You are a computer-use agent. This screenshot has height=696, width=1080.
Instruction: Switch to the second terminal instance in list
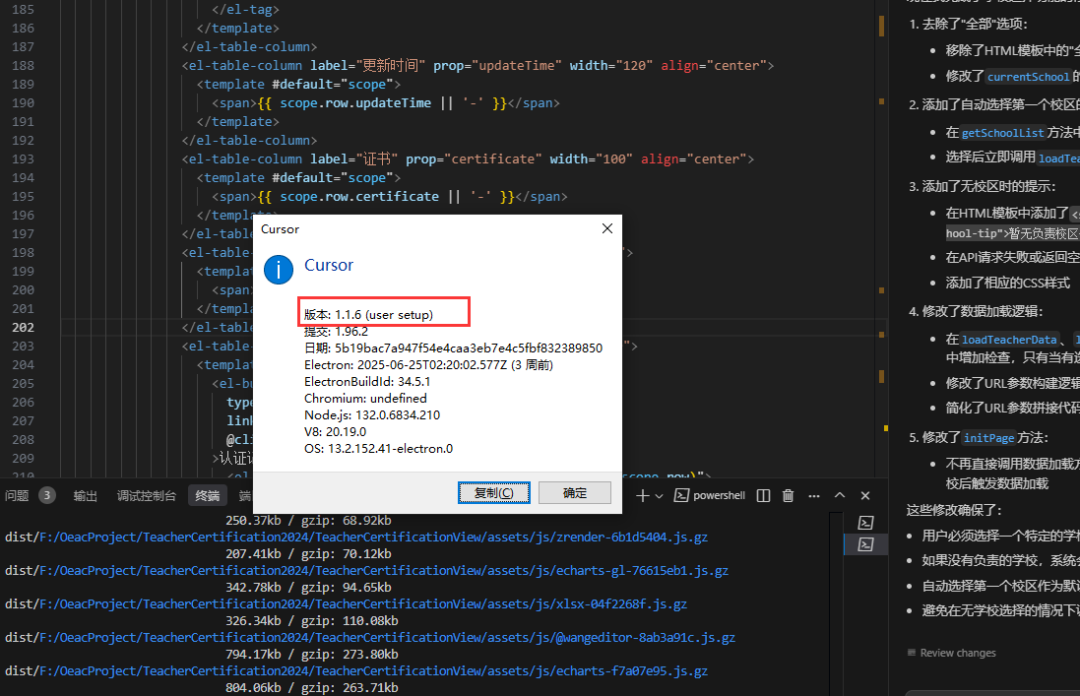point(866,544)
